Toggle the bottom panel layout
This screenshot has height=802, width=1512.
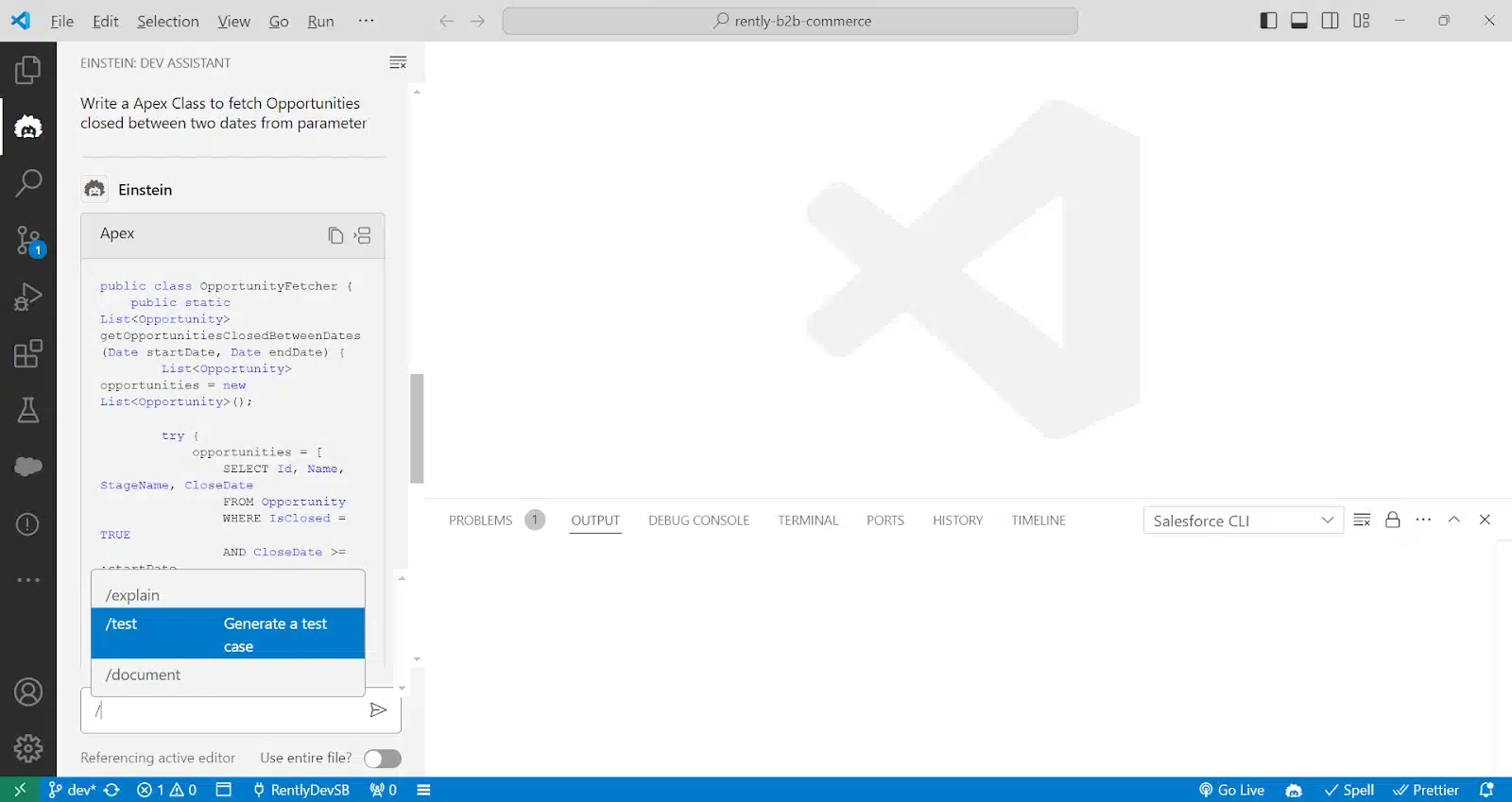(x=1299, y=21)
